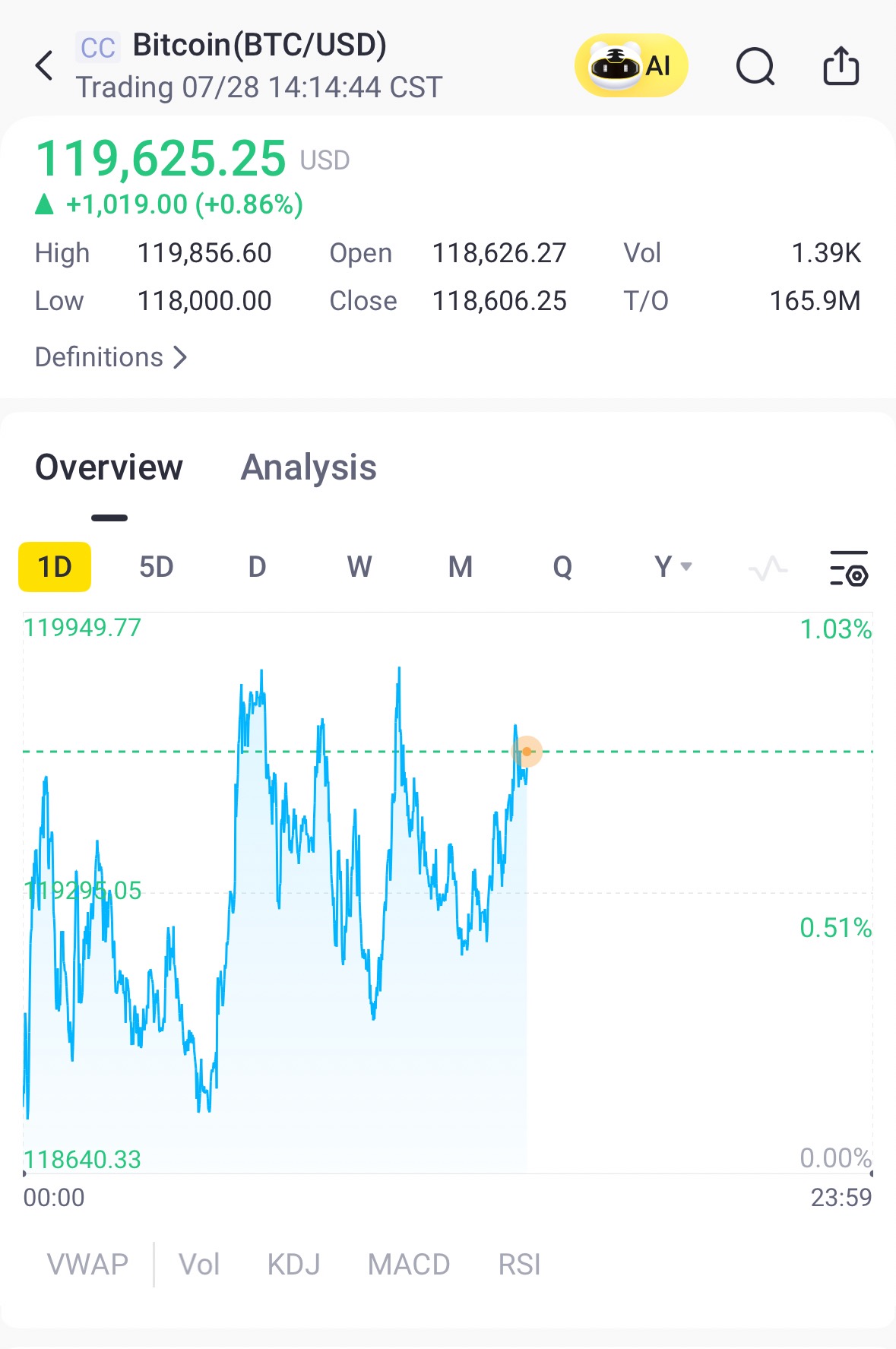Tap the green up-triangle change indicator
896x1349 pixels.
point(45,204)
